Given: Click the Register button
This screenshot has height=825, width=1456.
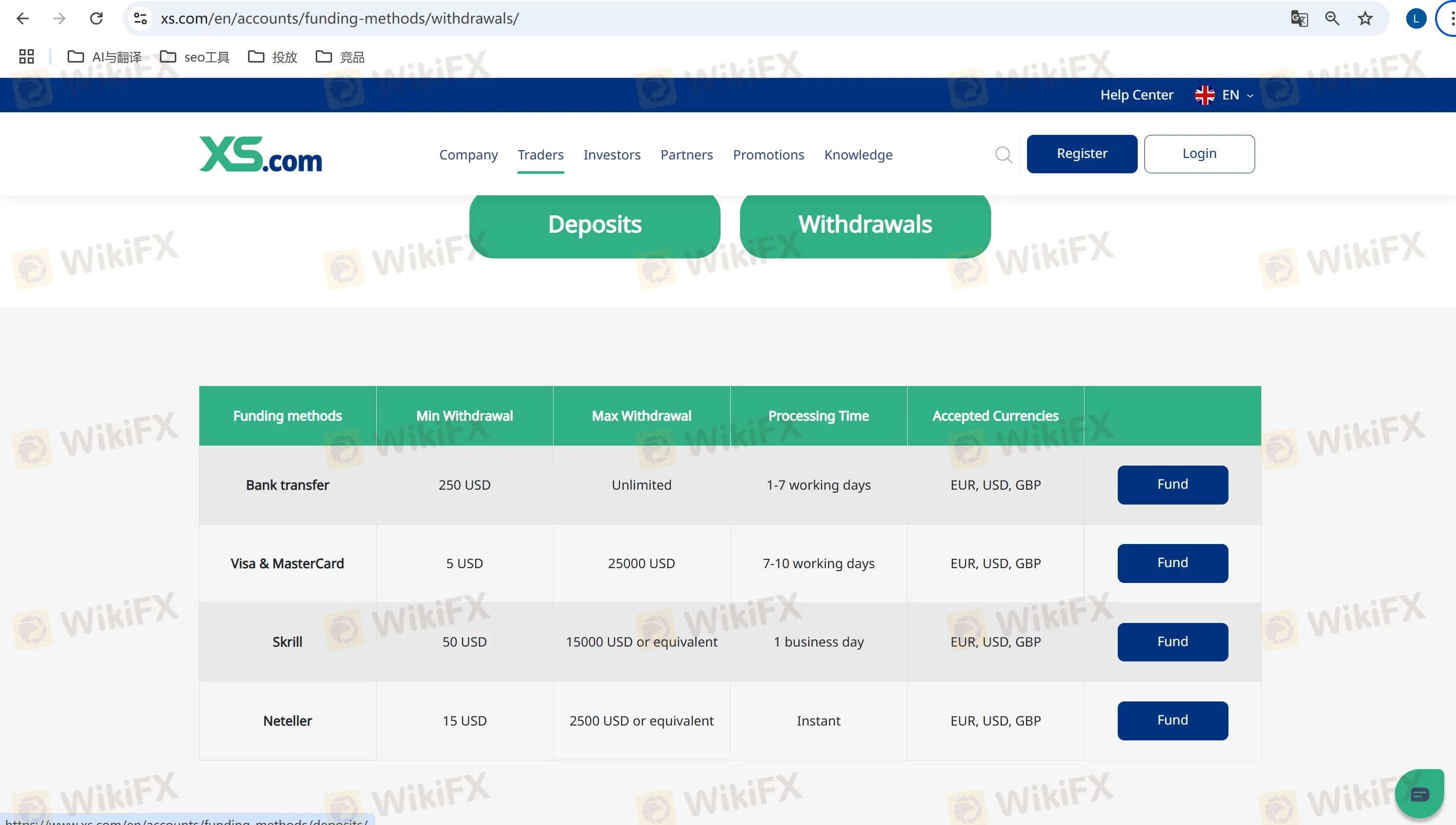Looking at the screenshot, I should 1082,153.
